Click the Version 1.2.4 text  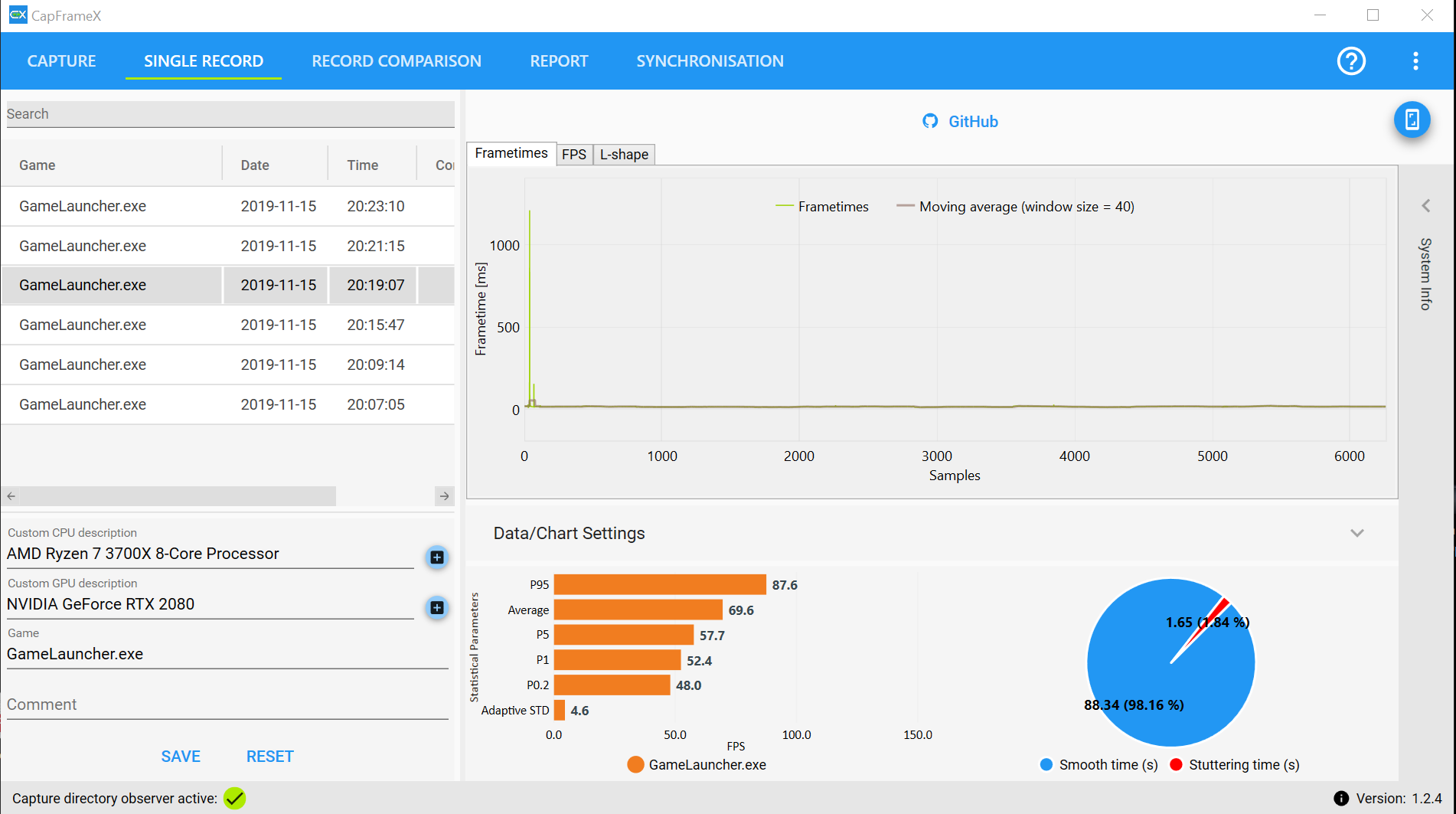click(x=1399, y=799)
